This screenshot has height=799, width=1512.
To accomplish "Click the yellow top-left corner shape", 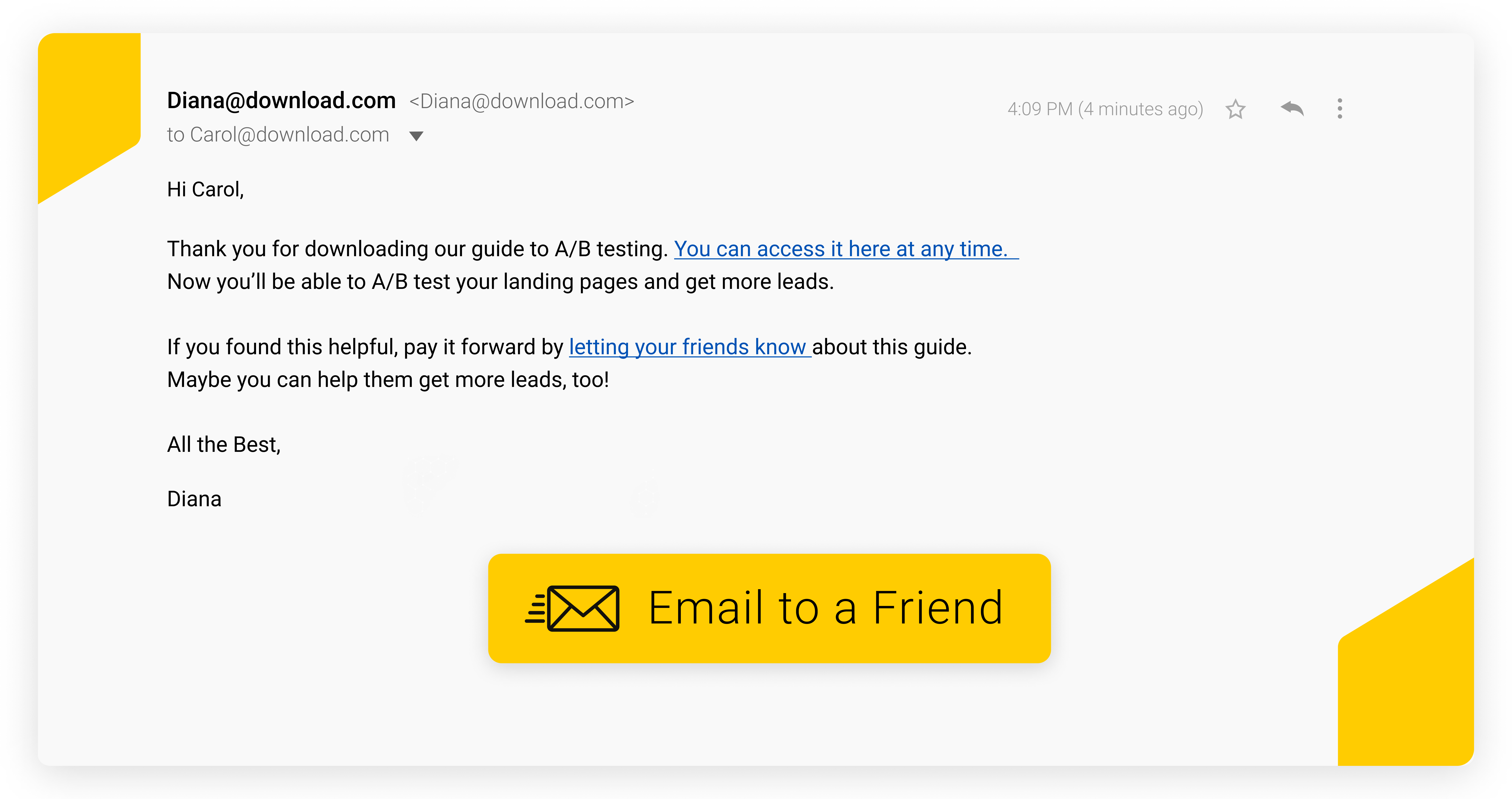I will tap(82, 100).
